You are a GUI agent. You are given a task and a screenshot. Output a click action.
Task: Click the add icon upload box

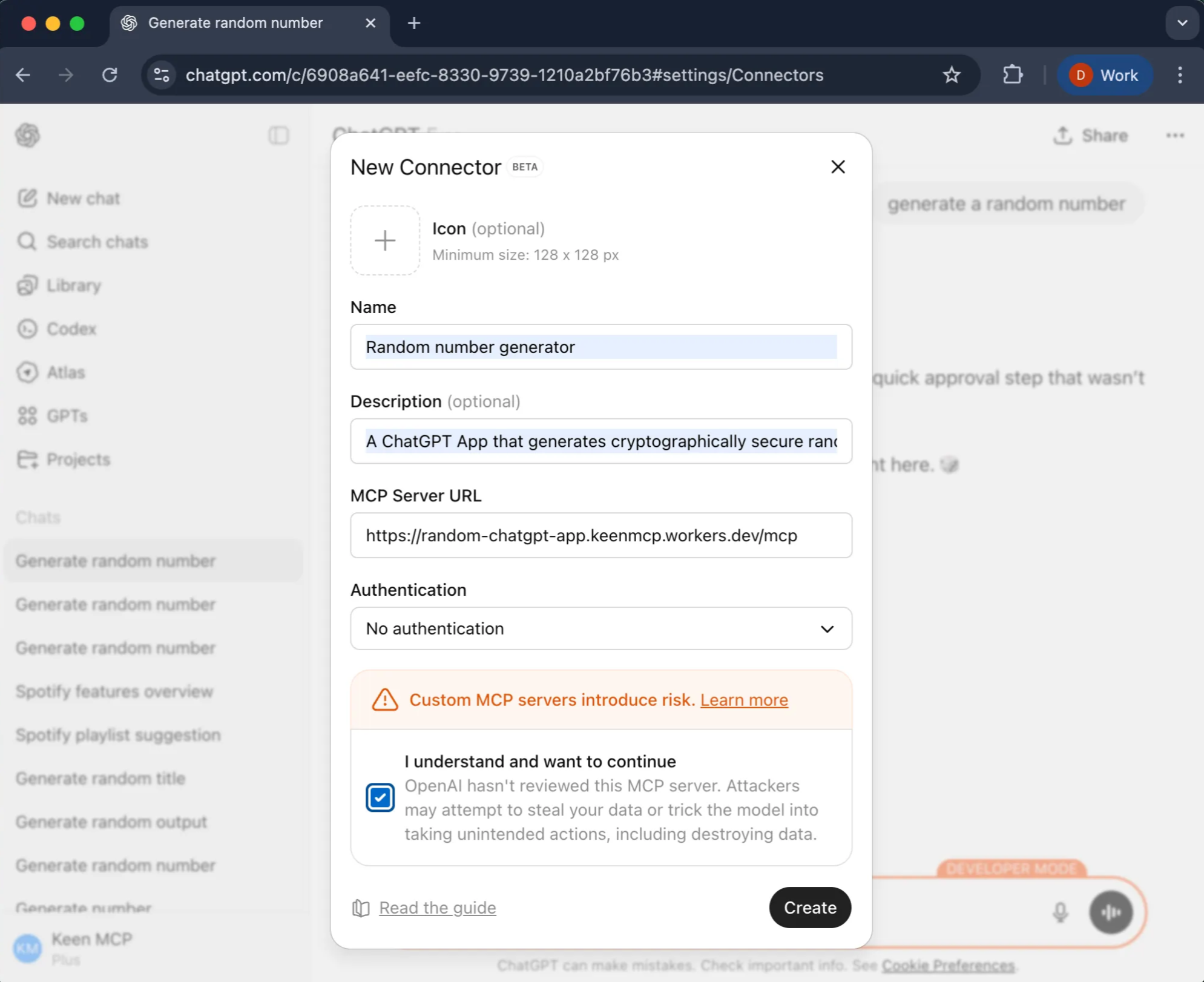[384, 240]
